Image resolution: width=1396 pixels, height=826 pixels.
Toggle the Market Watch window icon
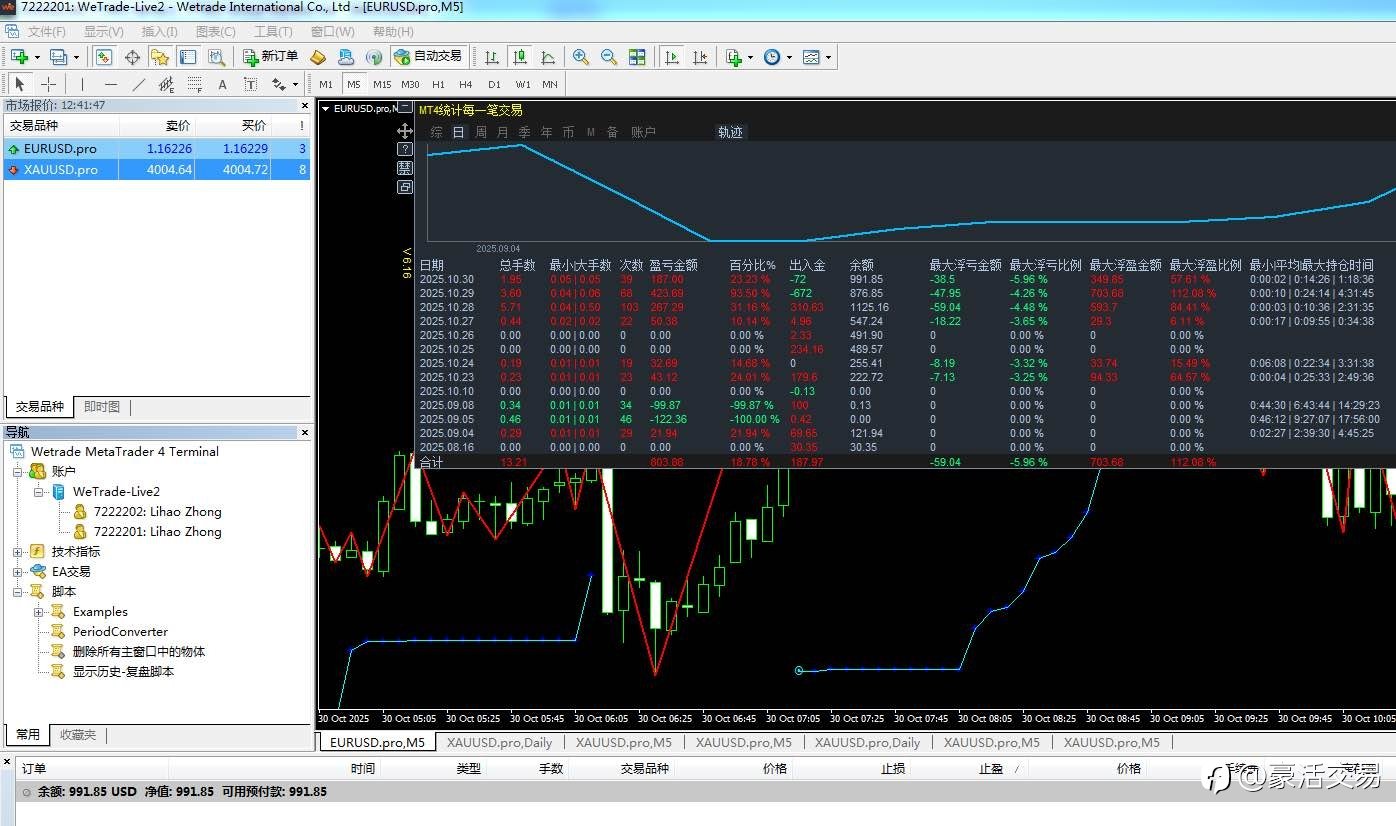(104, 57)
